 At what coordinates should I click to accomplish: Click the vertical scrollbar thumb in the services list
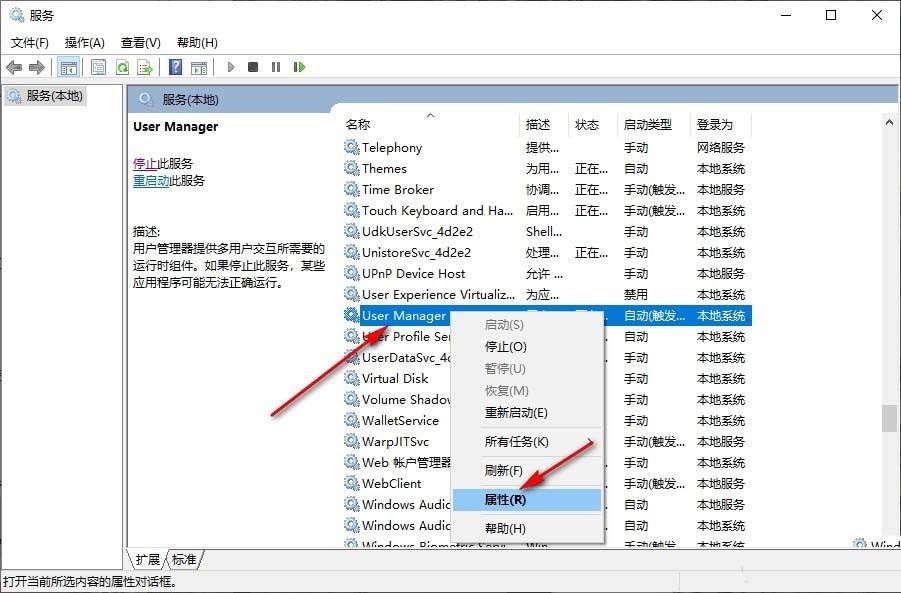click(889, 418)
